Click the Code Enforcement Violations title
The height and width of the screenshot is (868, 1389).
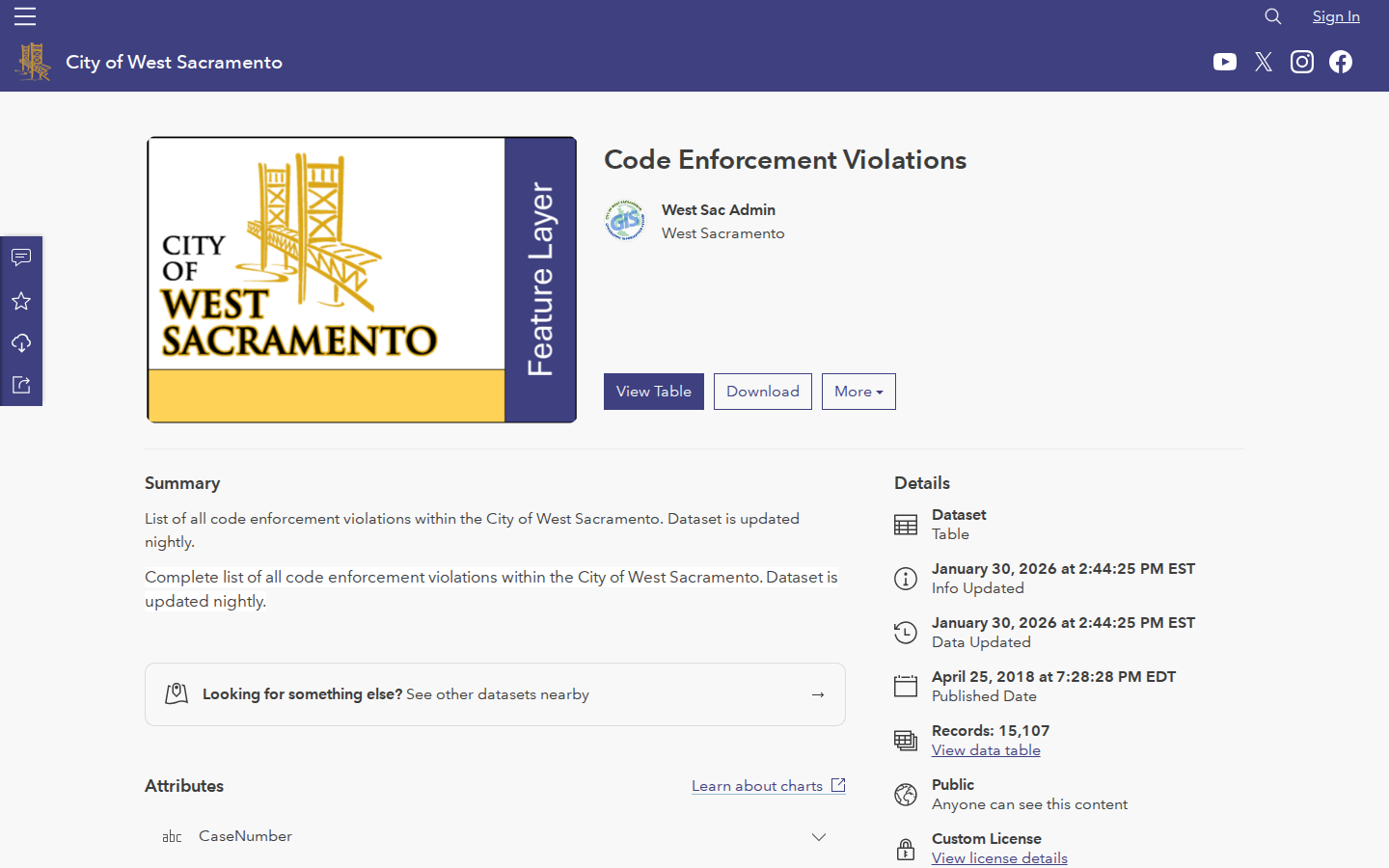point(785,160)
